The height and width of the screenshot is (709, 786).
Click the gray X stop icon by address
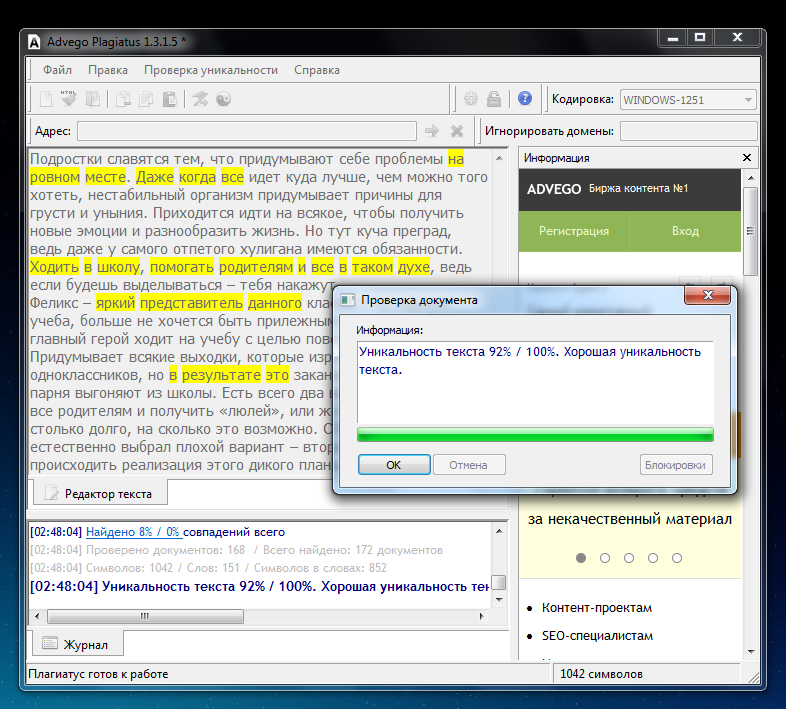click(457, 131)
